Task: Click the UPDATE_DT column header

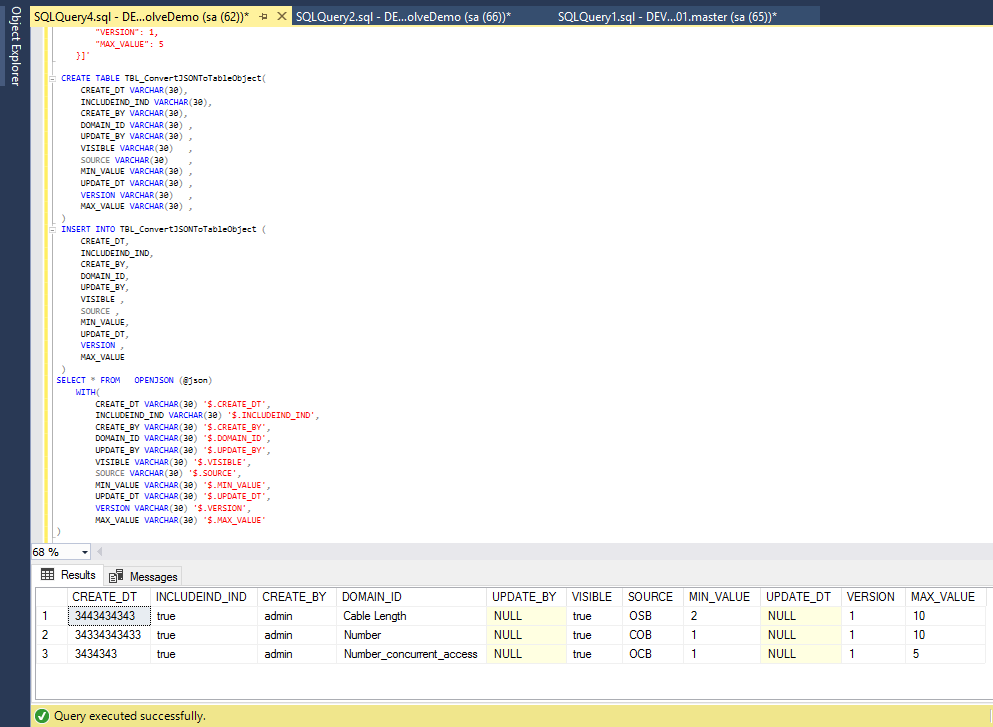Action: [x=801, y=597]
